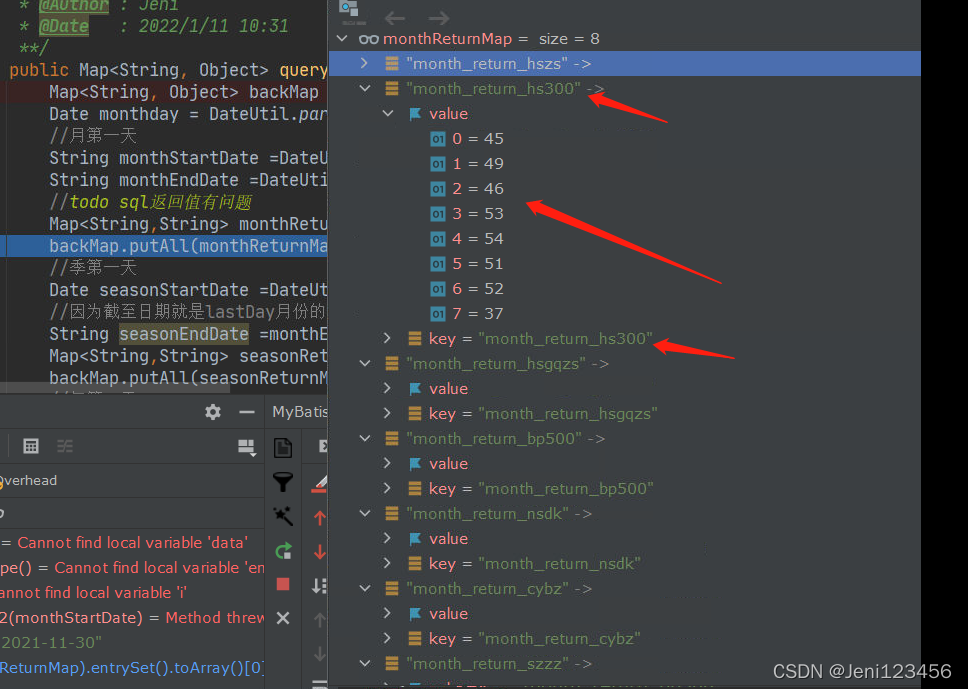Expand value under month_return_bp500
This screenshot has width=968, height=689.
point(387,463)
